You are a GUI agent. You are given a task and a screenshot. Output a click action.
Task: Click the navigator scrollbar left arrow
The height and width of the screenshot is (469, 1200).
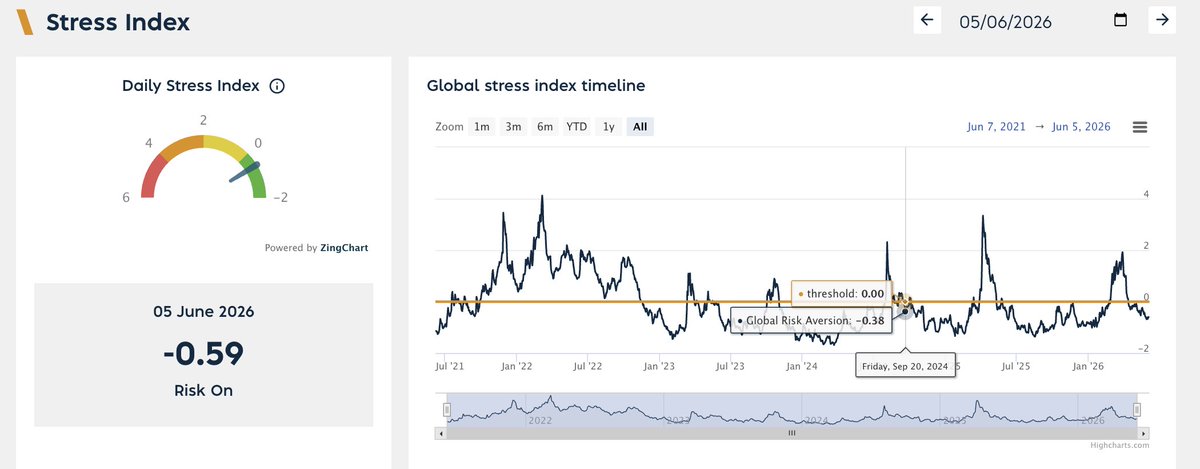click(x=442, y=434)
